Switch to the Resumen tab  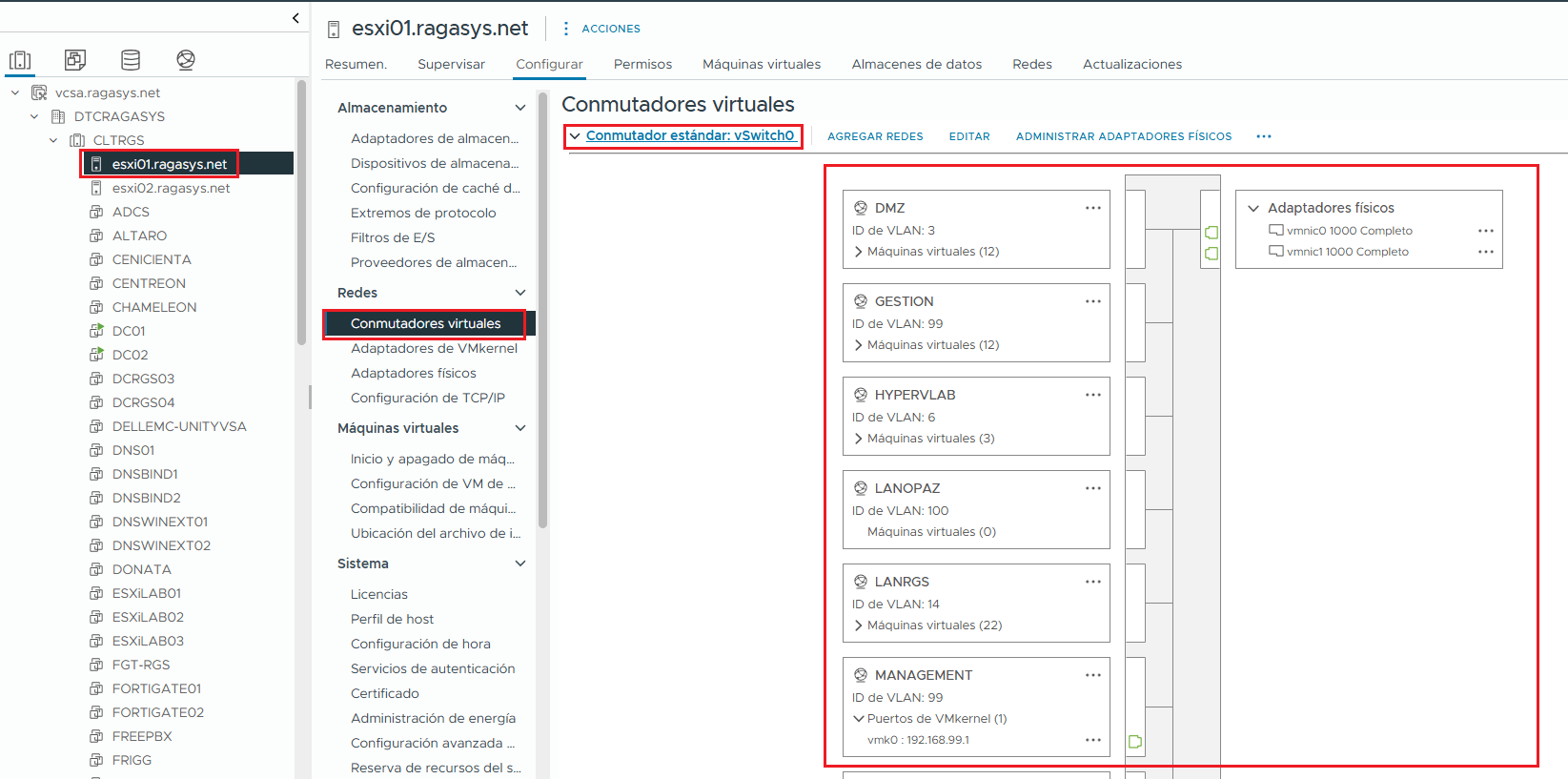356,64
